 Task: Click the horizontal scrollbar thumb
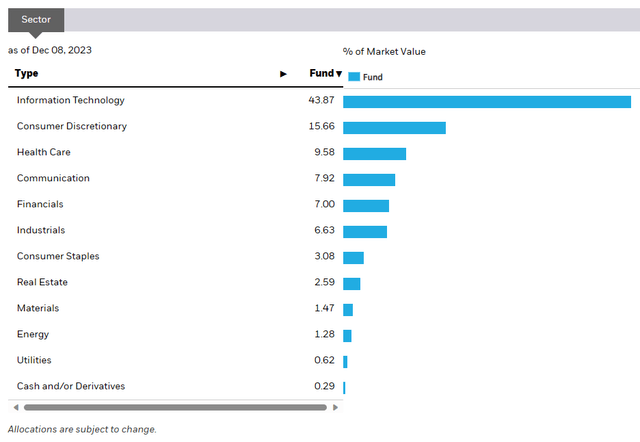[x=175, y=407]
